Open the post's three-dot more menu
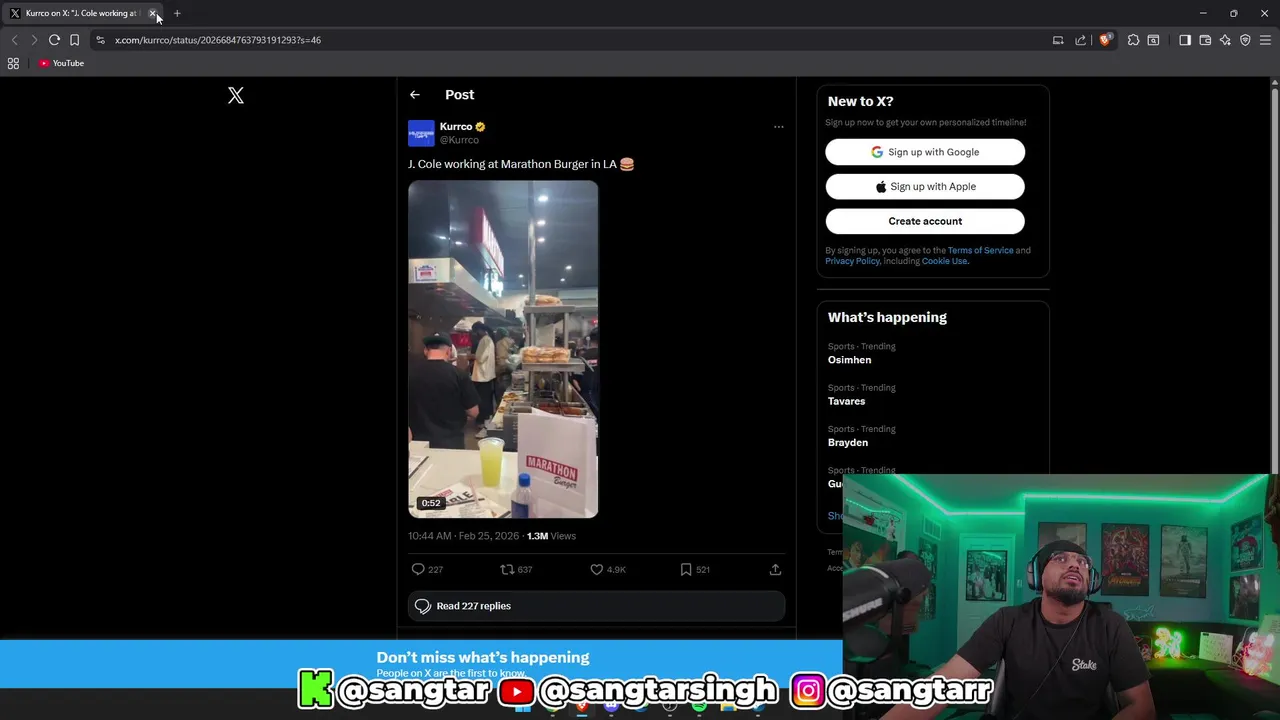1280x720 pixels. [x=778, y=127]
